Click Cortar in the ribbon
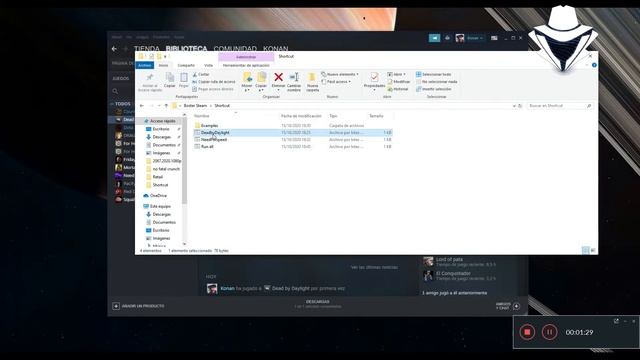This screenshot has width=640, height=360. pos(201,74)
